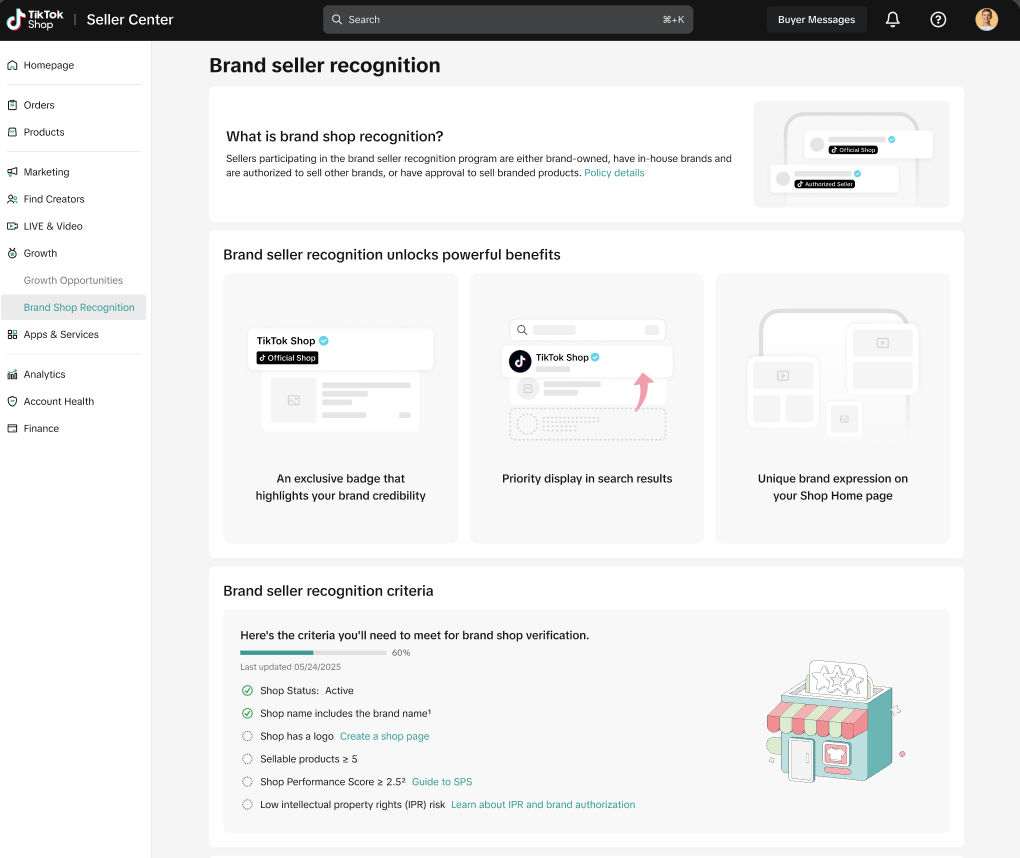Open Growth Opportunities submenu item

[x=73, y=281]
